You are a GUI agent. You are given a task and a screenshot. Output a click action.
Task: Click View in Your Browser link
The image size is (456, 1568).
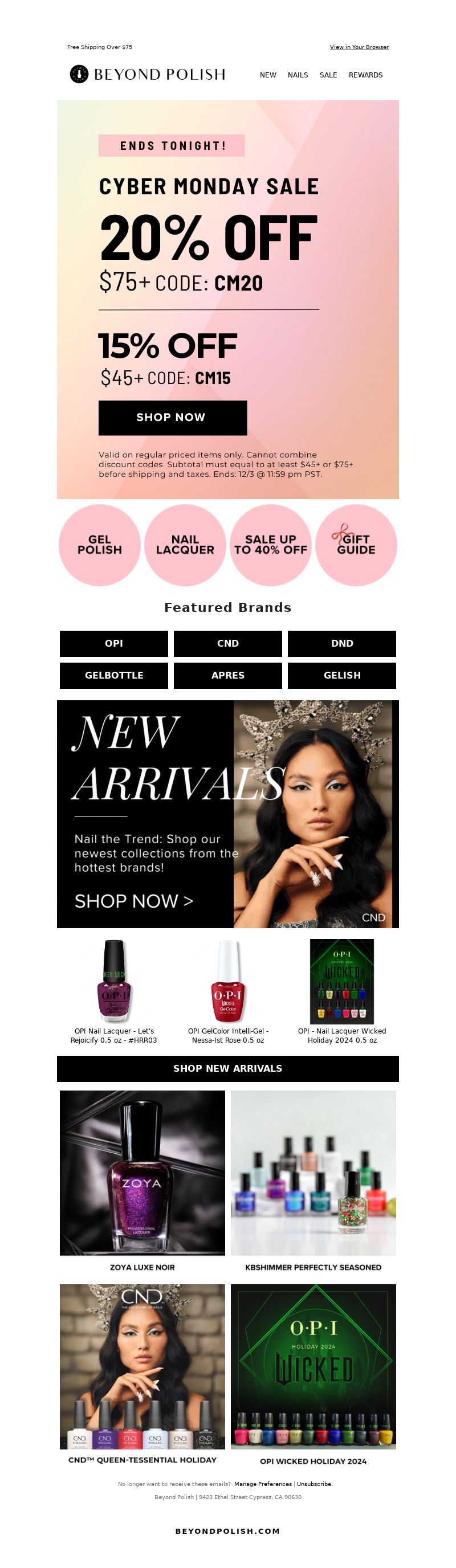click(x=359, y=47)
